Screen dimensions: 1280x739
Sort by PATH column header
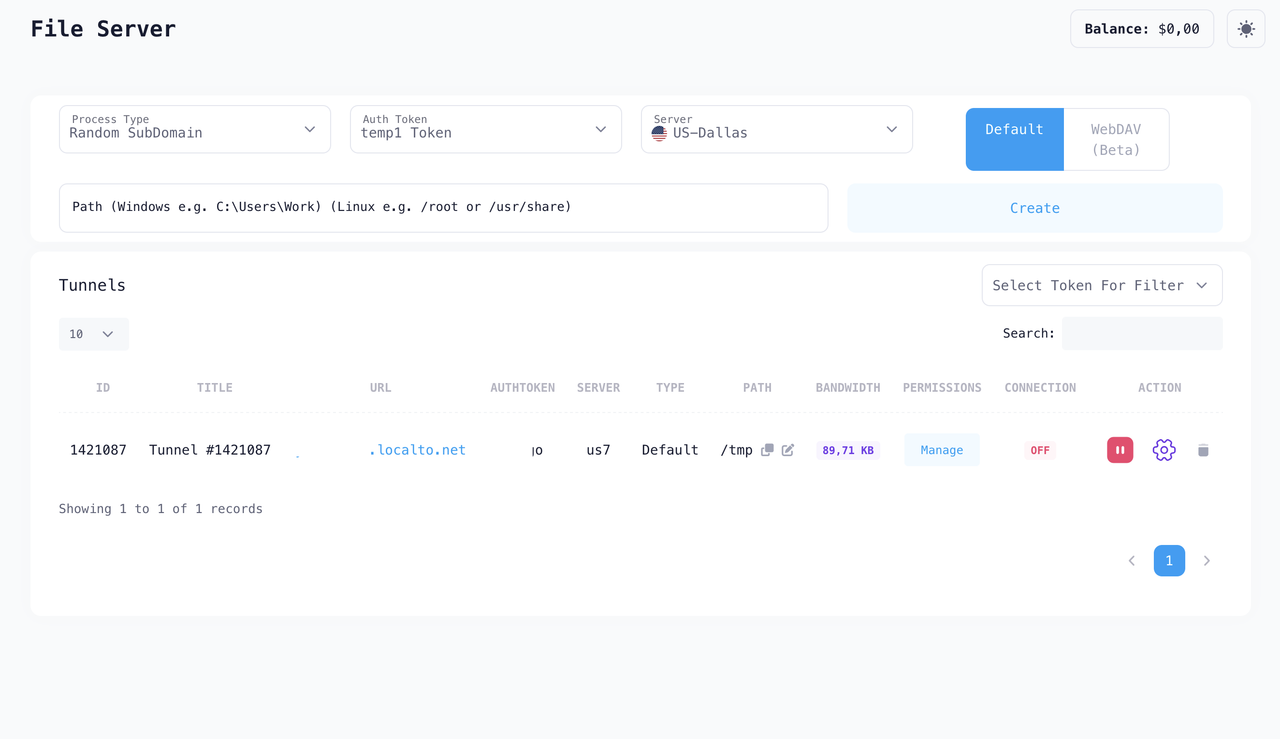coord(757,387)
